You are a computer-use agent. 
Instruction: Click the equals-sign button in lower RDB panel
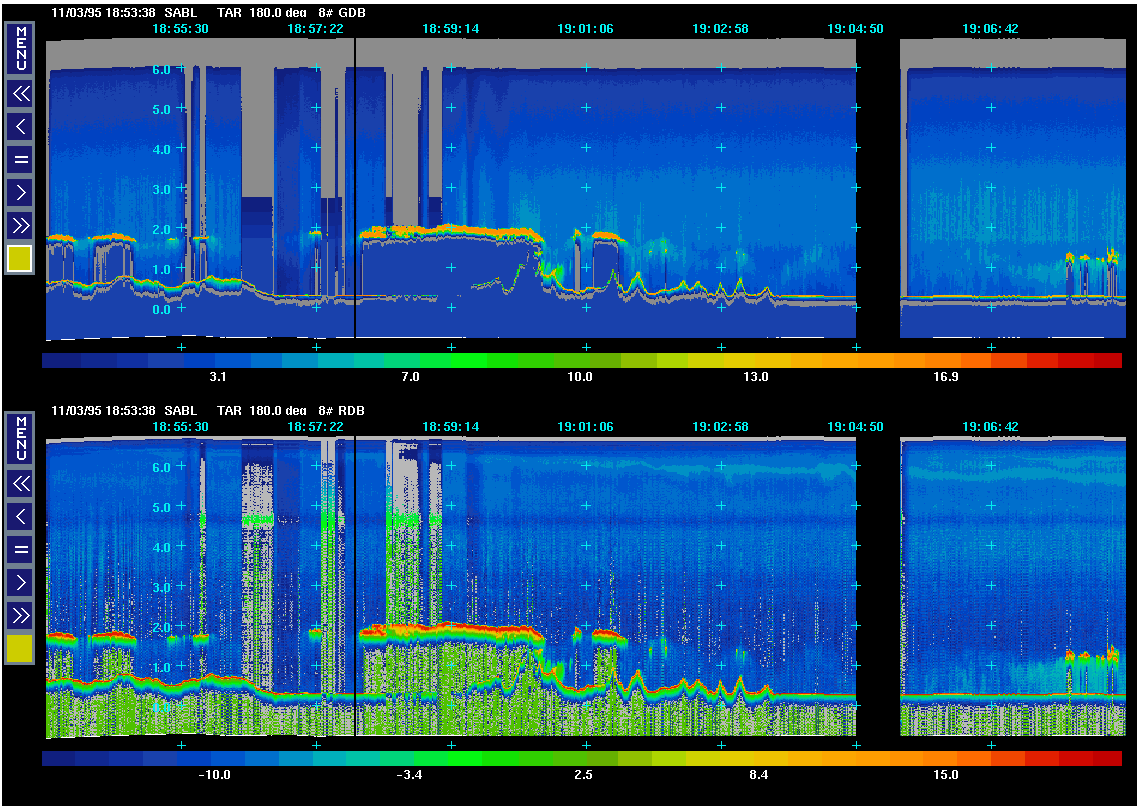[x=20, y=549]
